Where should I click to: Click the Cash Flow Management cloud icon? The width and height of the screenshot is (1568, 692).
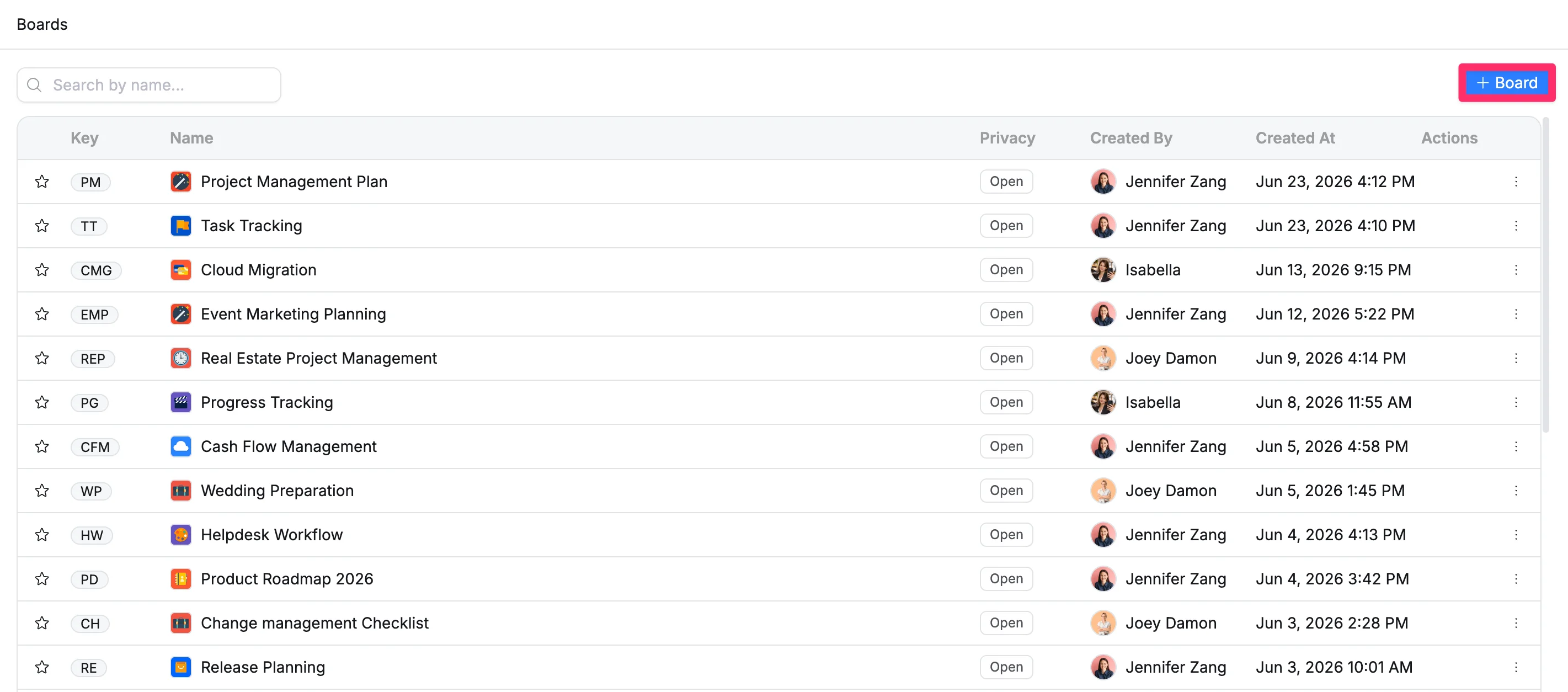coord(181,446)
